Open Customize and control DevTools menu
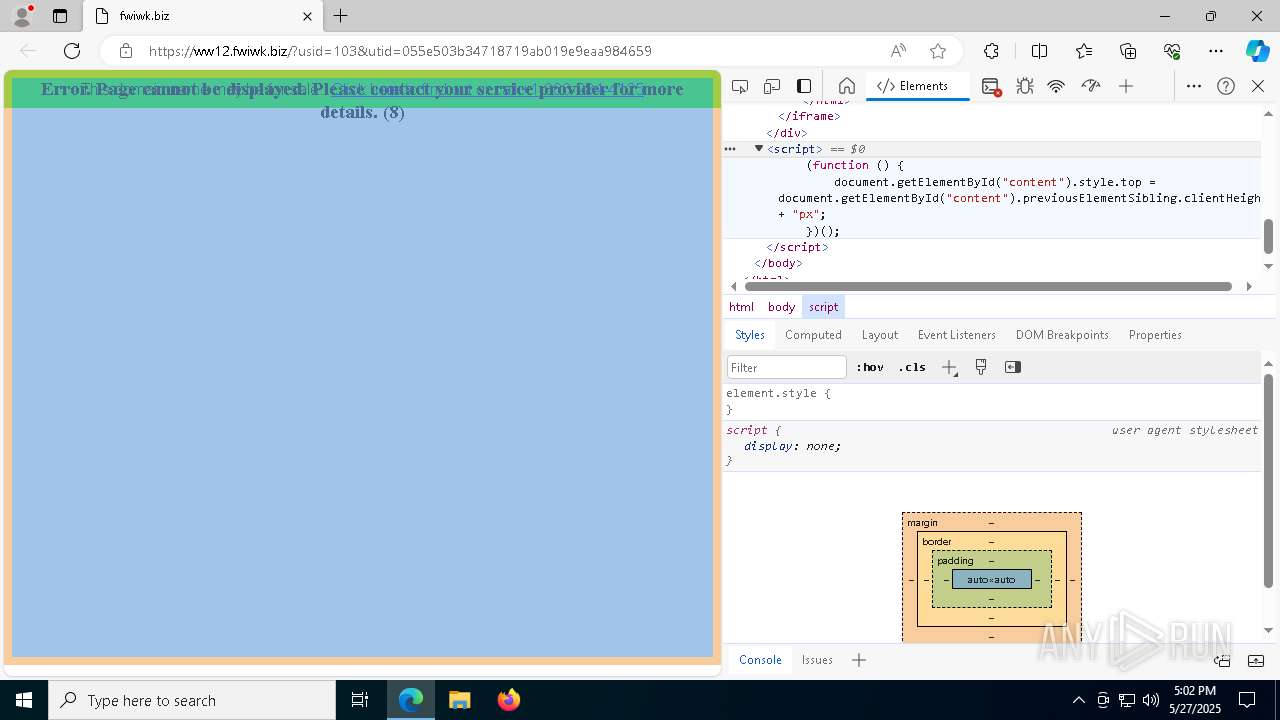This screenshot has height=720, width=1280. point(1194,86)
